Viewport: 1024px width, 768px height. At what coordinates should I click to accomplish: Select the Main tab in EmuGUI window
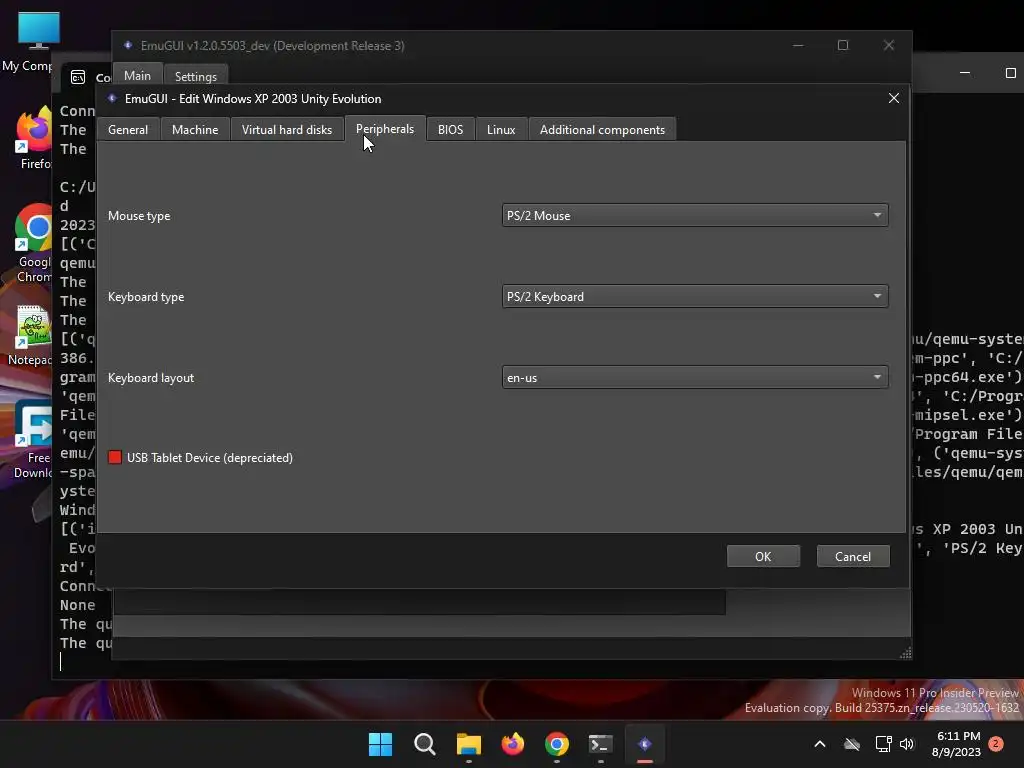pos(137,76)
